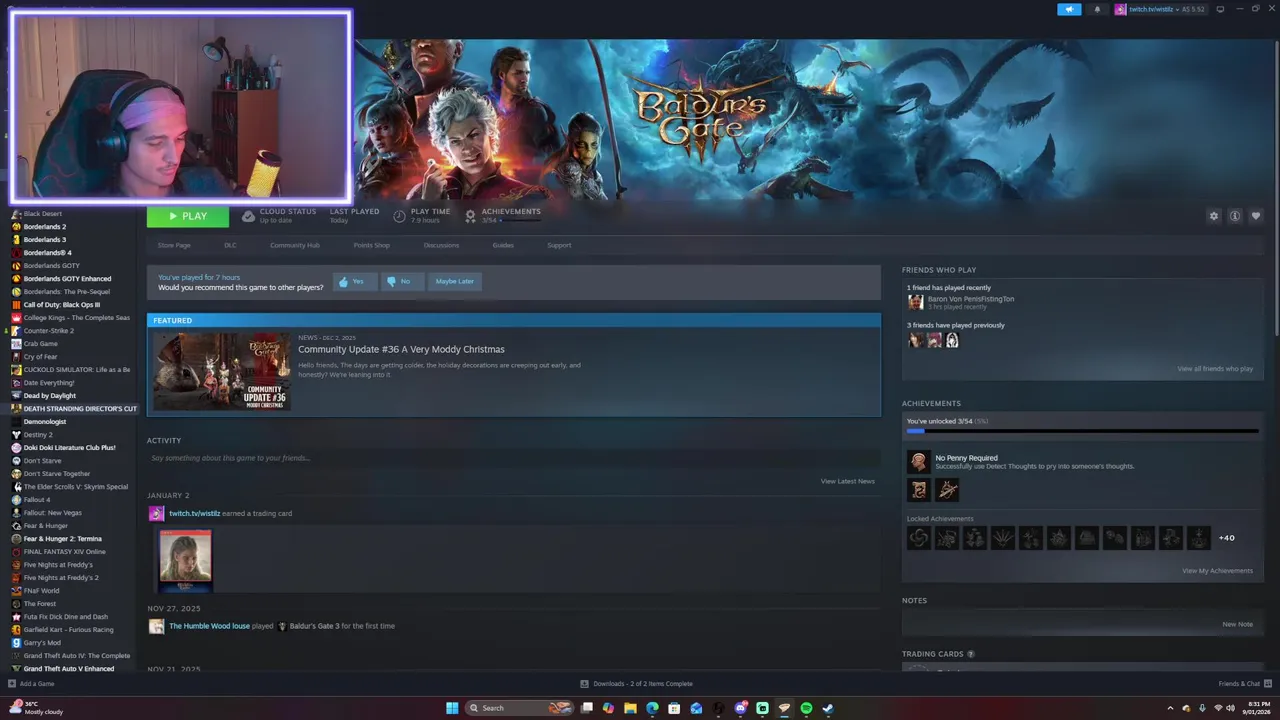This screenshot has height=720, width=1280.
Task: Click the achievements progress bar
Action: (x=1082, y=431)
